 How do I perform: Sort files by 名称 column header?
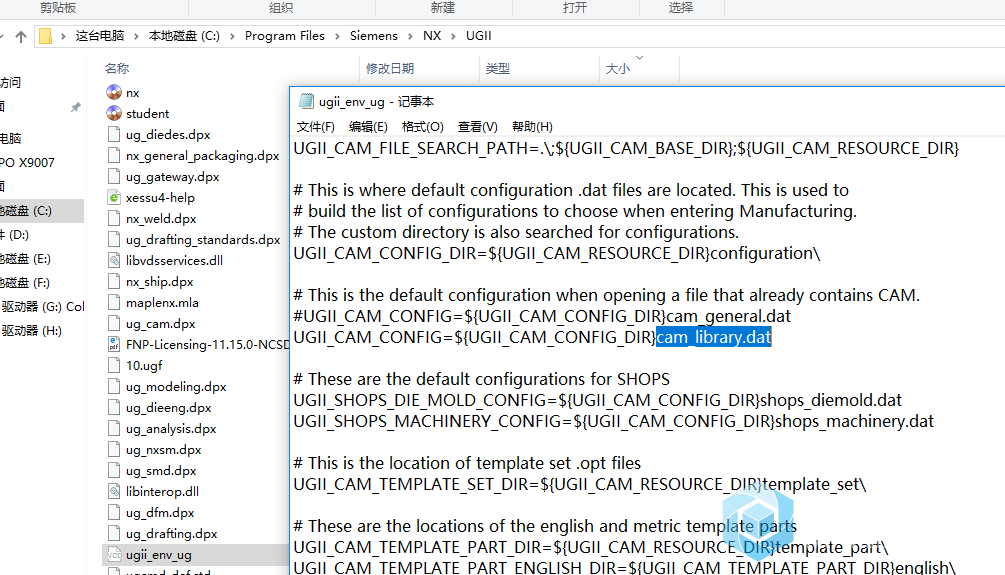(117, 69)
